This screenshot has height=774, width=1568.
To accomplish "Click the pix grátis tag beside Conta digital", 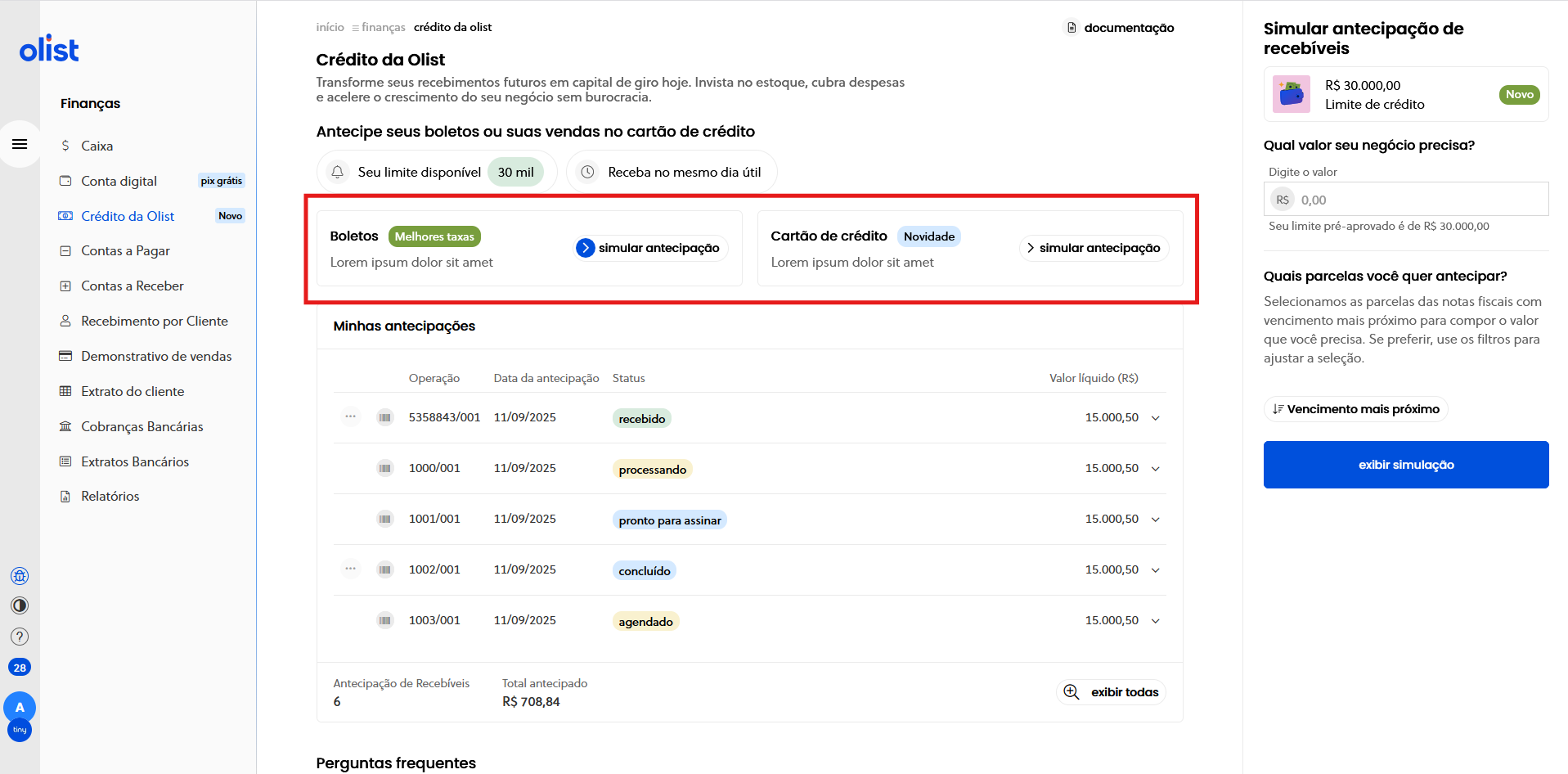I will coord(222,181).
